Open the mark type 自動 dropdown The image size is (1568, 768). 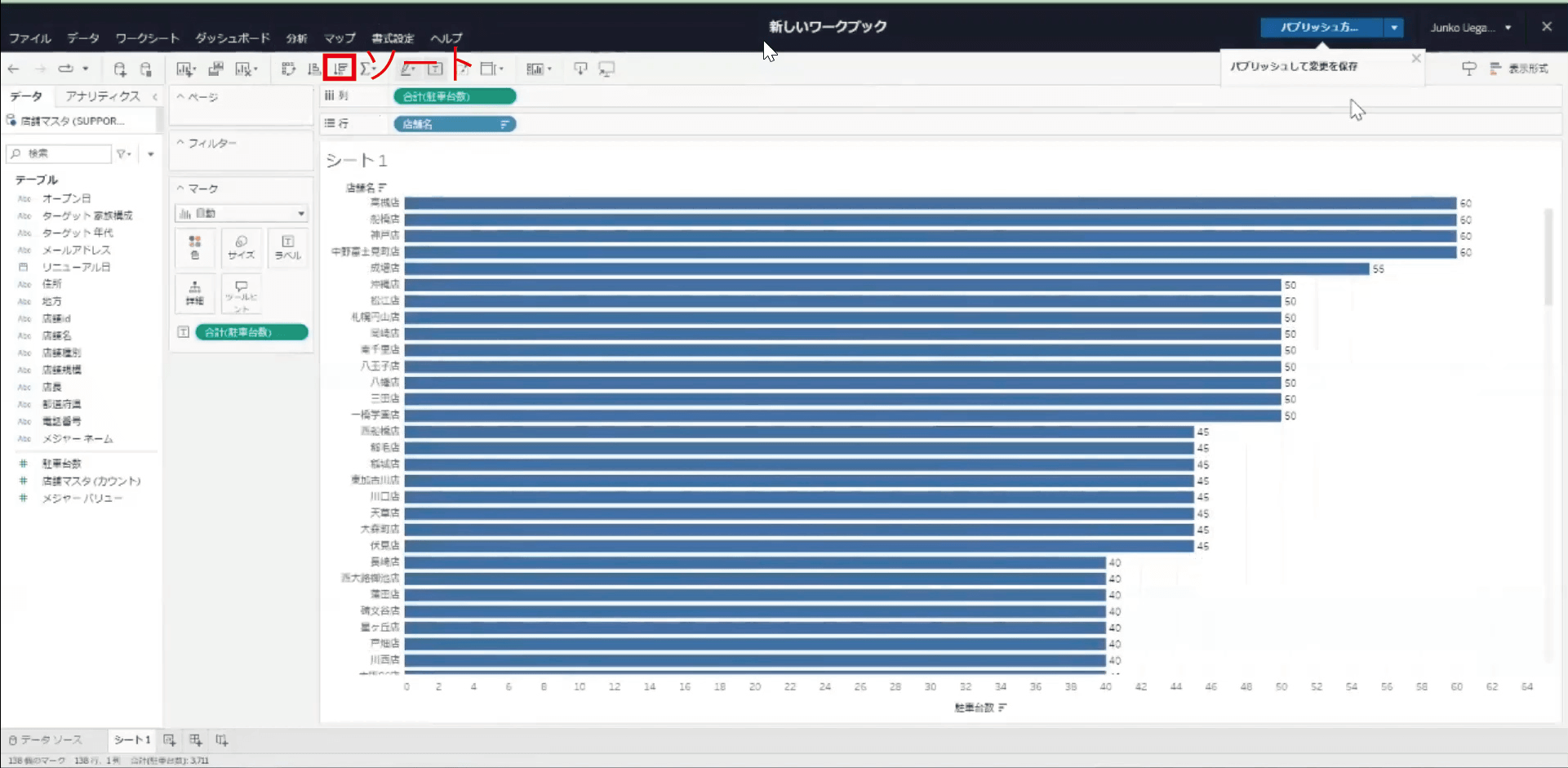coord(241,213)
